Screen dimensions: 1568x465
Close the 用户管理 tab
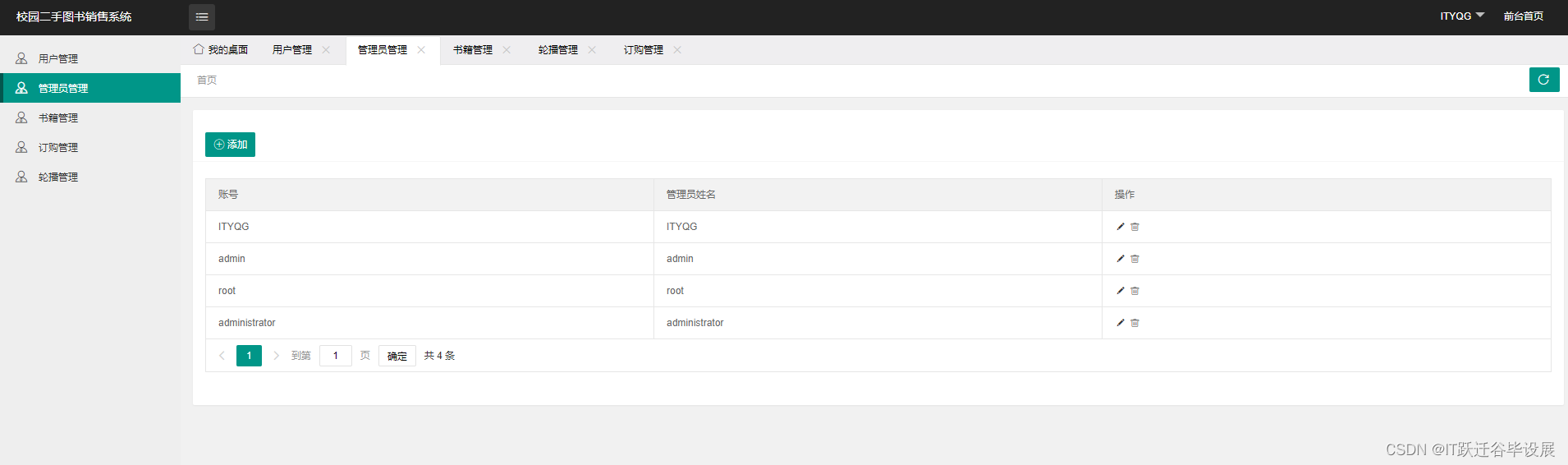[x=326, y=50]
